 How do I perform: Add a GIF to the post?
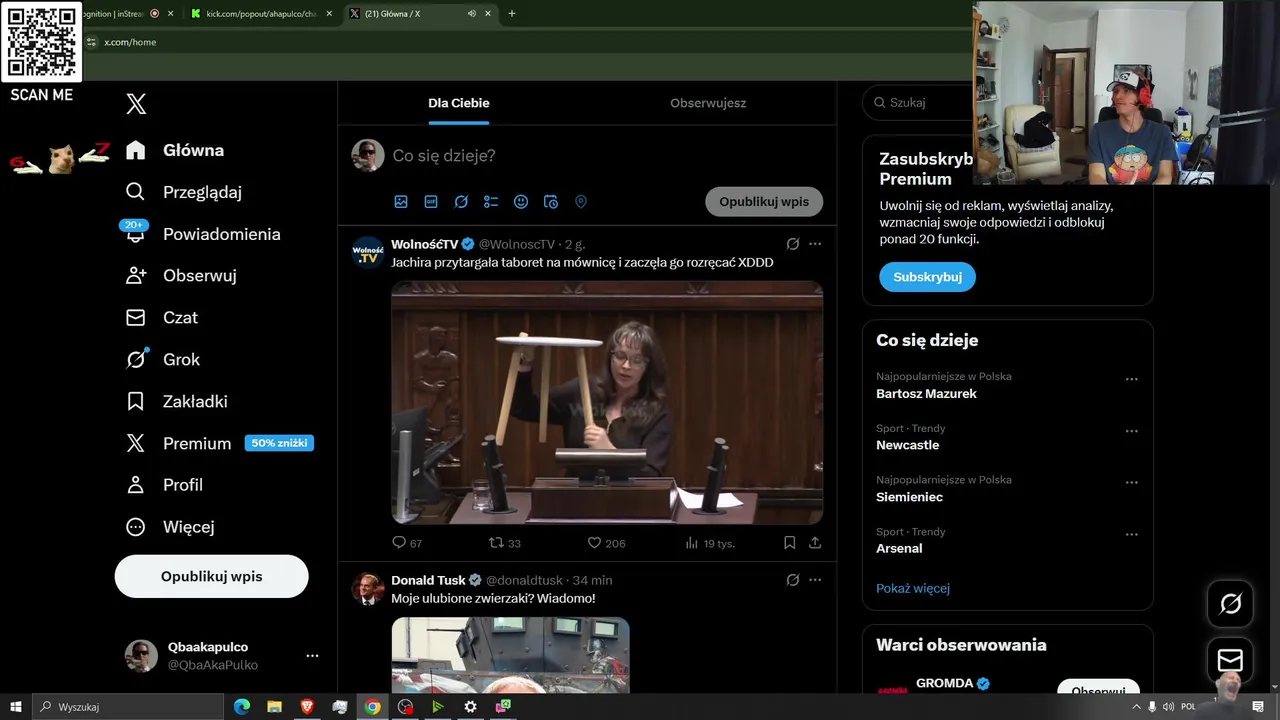pos(431,202)
